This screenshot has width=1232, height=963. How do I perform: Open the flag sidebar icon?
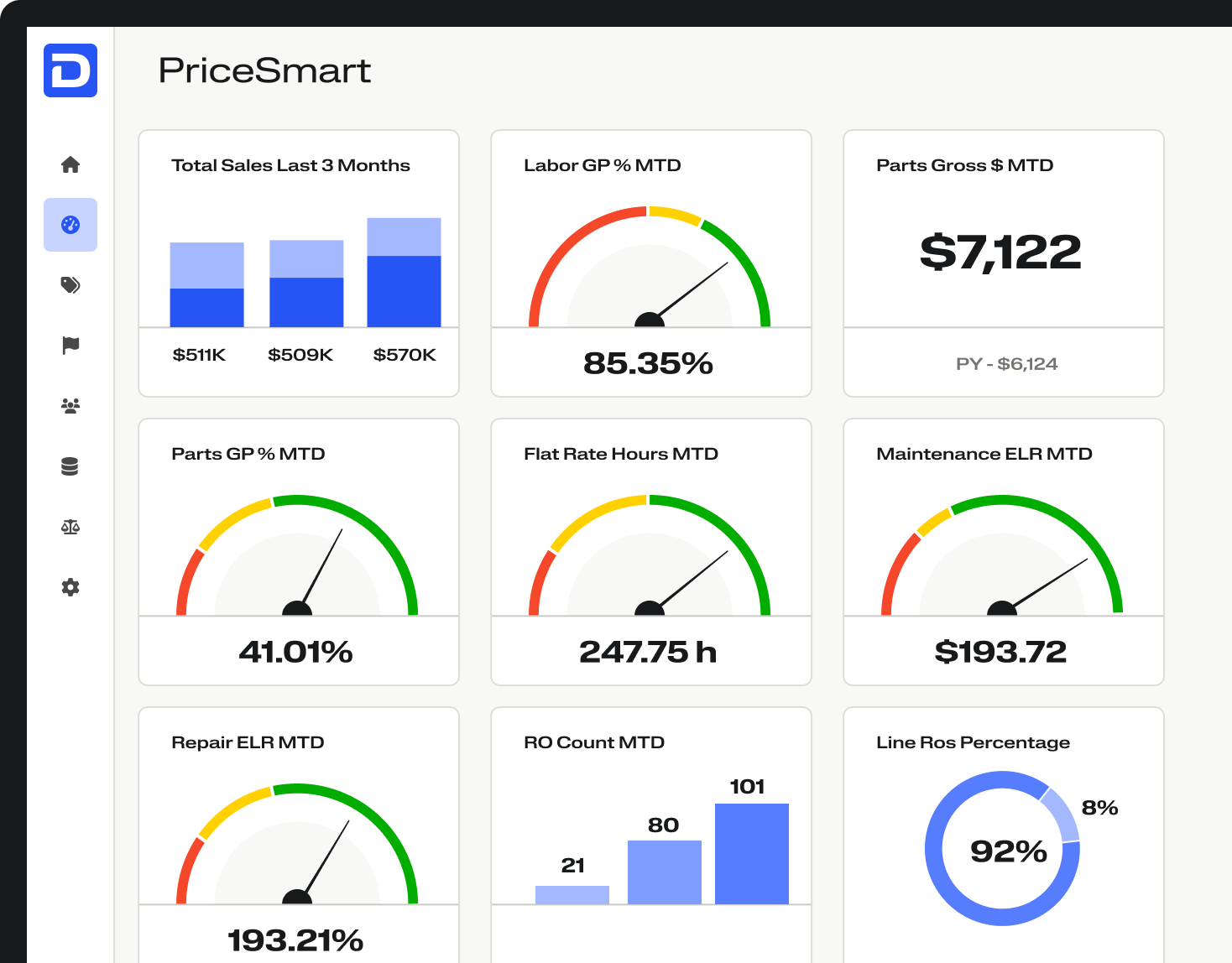pyautogui.click(x=70, y=346)
